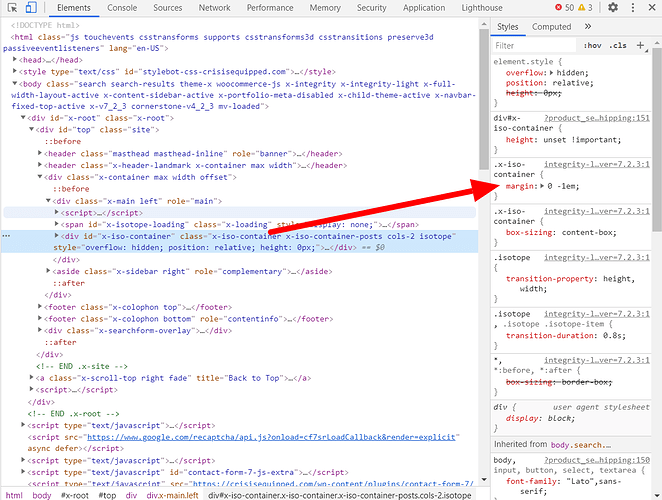Activate the inspect element picker icon
The image size is (662, 500).
coord(12,8)
